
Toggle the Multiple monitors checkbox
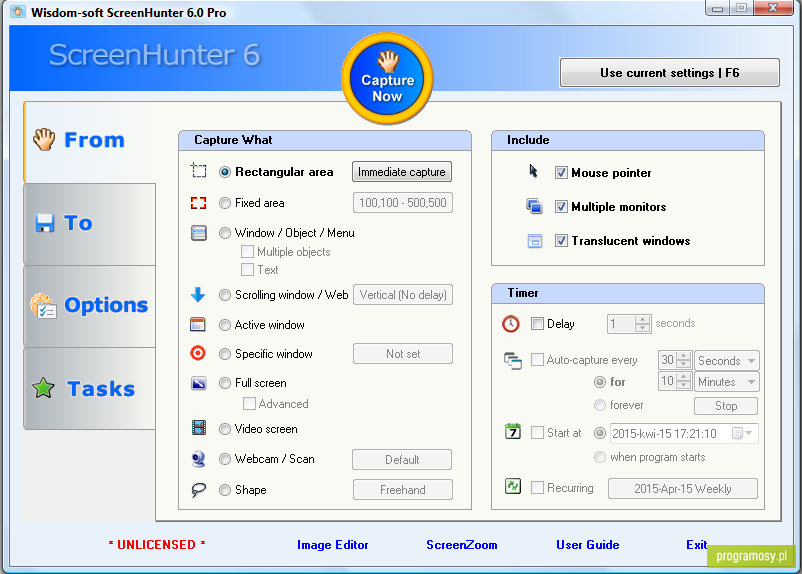coord(561,207)
